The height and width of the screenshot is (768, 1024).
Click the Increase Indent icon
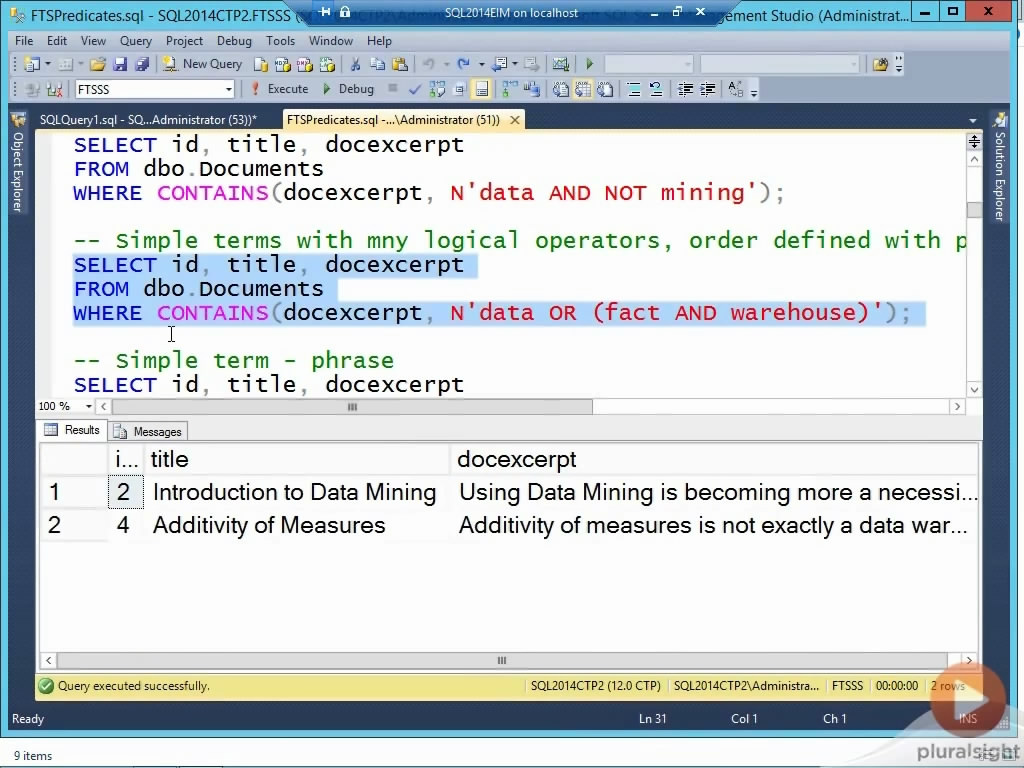pyautogui.click(x=707, y=89)
